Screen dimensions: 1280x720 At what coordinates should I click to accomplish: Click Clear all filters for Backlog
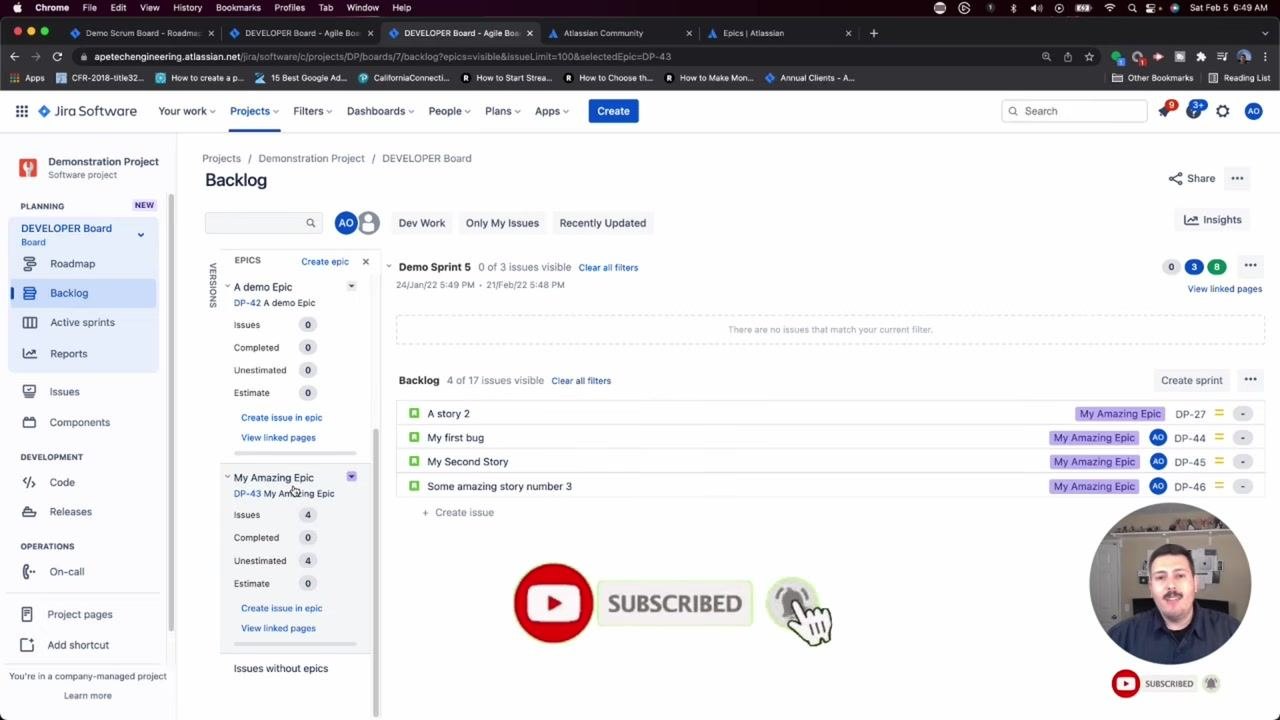coord(581,380)
